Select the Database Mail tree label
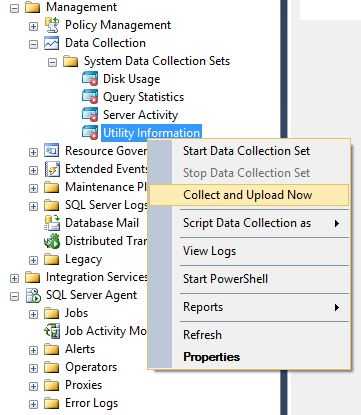 tap(102, 223)
